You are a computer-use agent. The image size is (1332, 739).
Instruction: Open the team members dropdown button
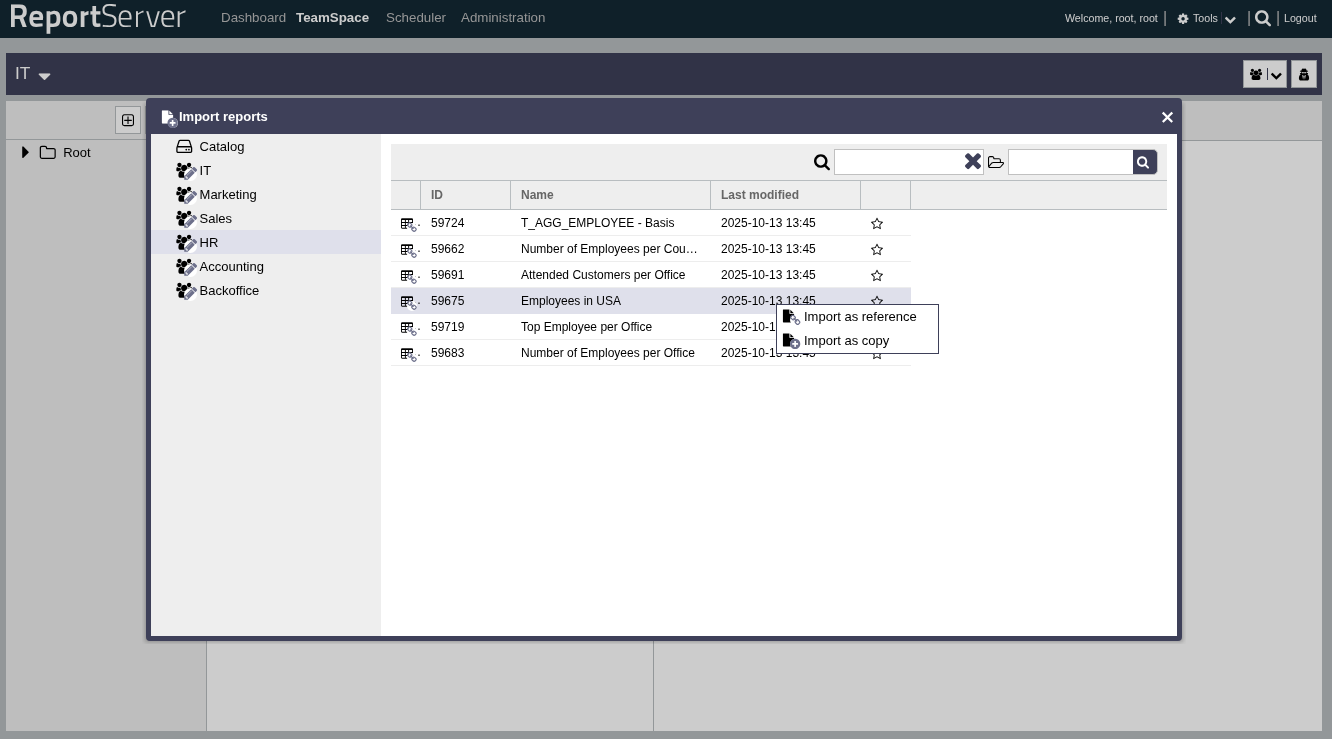click(1264, 75)
